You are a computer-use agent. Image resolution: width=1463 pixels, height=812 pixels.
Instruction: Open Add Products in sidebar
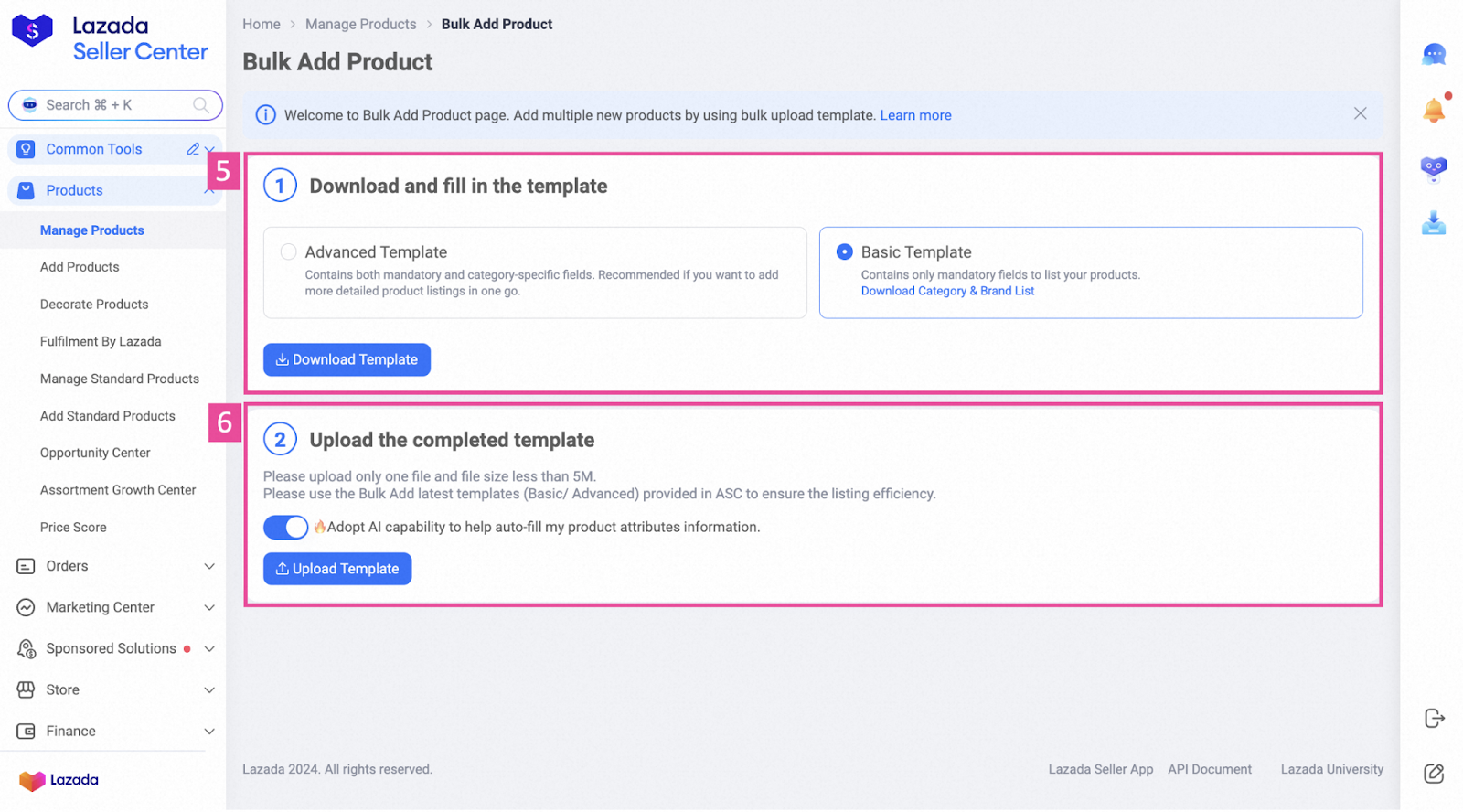pyautogui.click(x=80, y=267)
